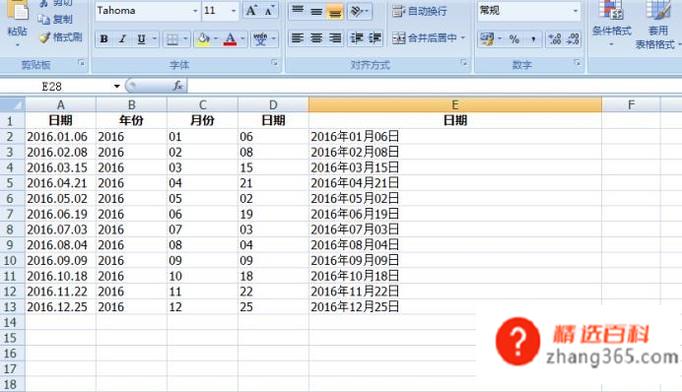Open fill color dropdown arrow

pyautogui.click(x=216, y=39)
